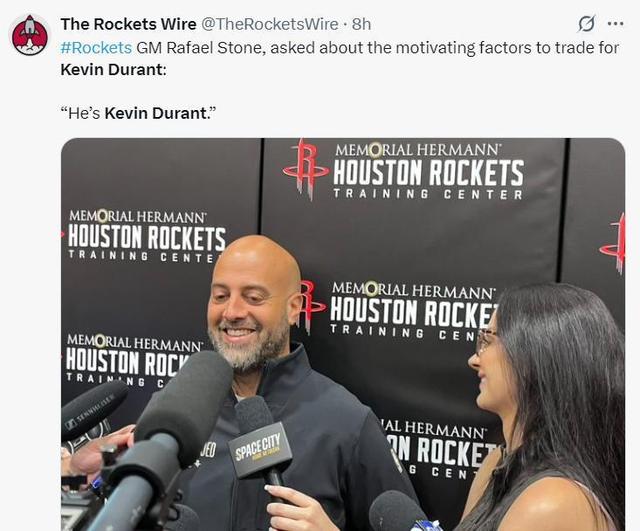The height and width of the screenshot is (531, 640).
Task: Click the large gray foam microphone
Action: 186,407
